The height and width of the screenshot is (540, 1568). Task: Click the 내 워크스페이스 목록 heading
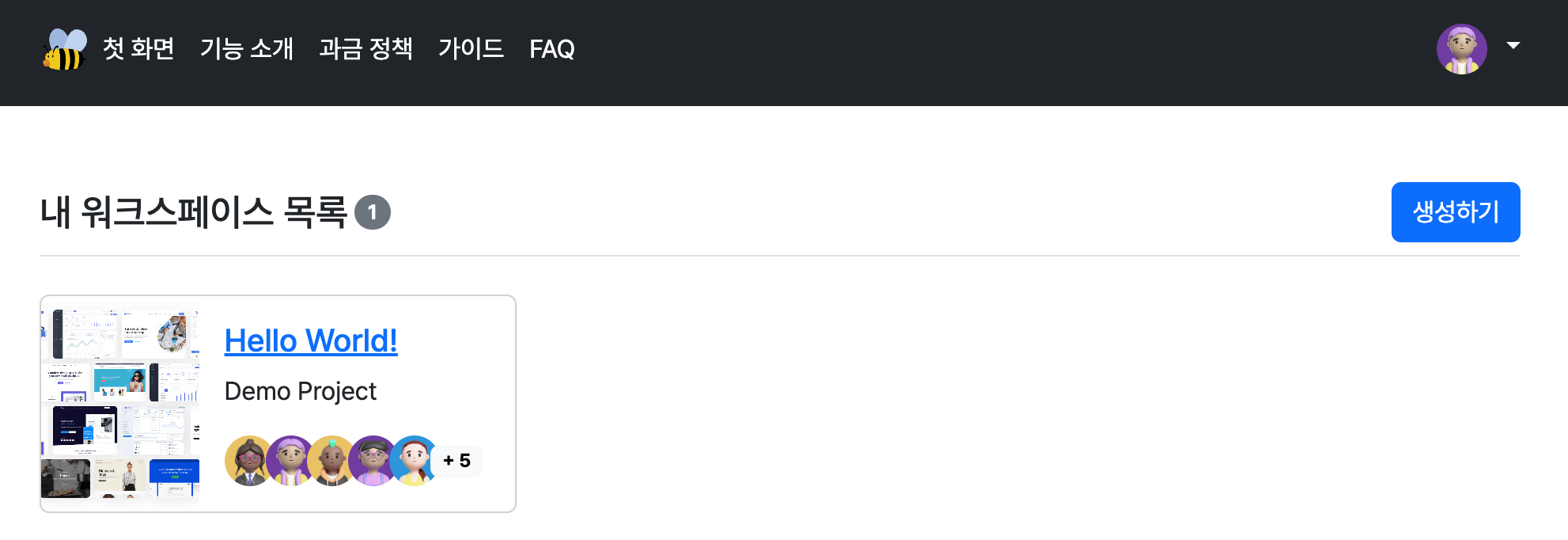(194, 212)
